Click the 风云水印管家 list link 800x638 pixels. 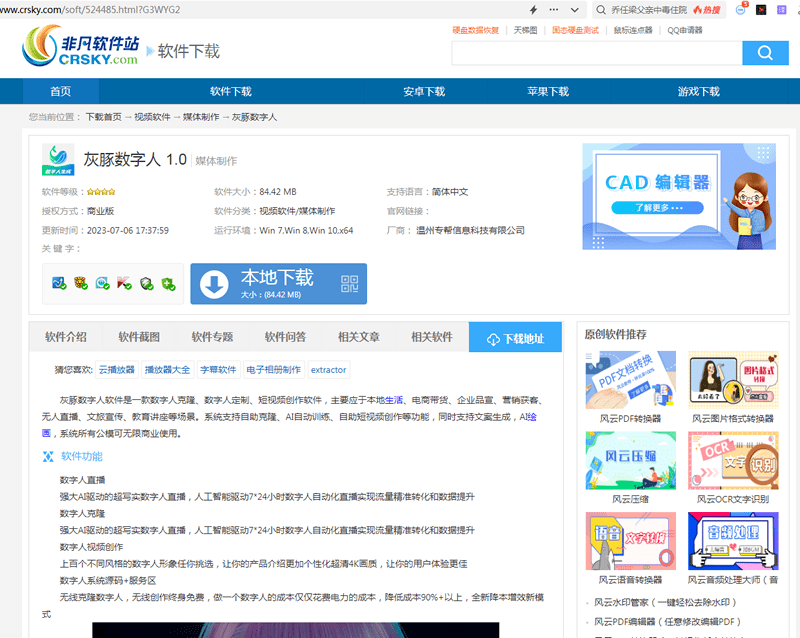(665, 602)
